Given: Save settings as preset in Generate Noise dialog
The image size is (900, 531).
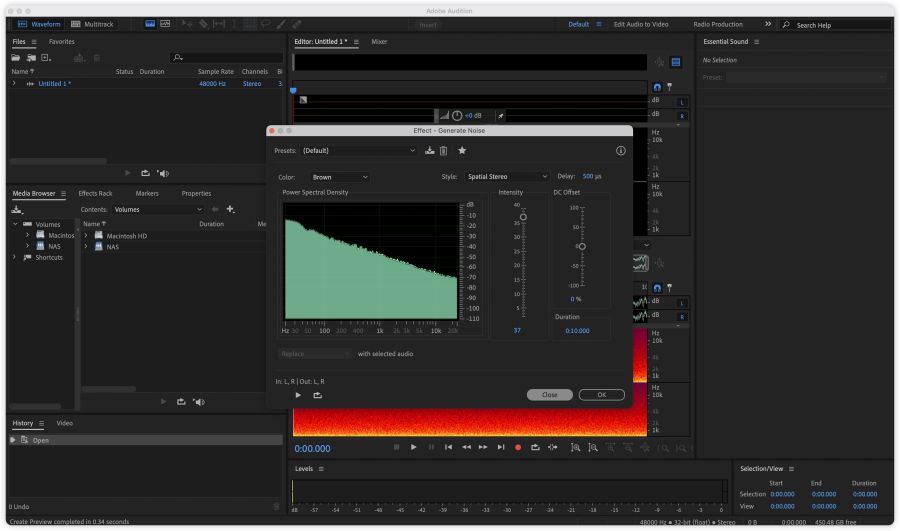Looking at the screenshot, I should pyautogui.click(x=429, y=151).
